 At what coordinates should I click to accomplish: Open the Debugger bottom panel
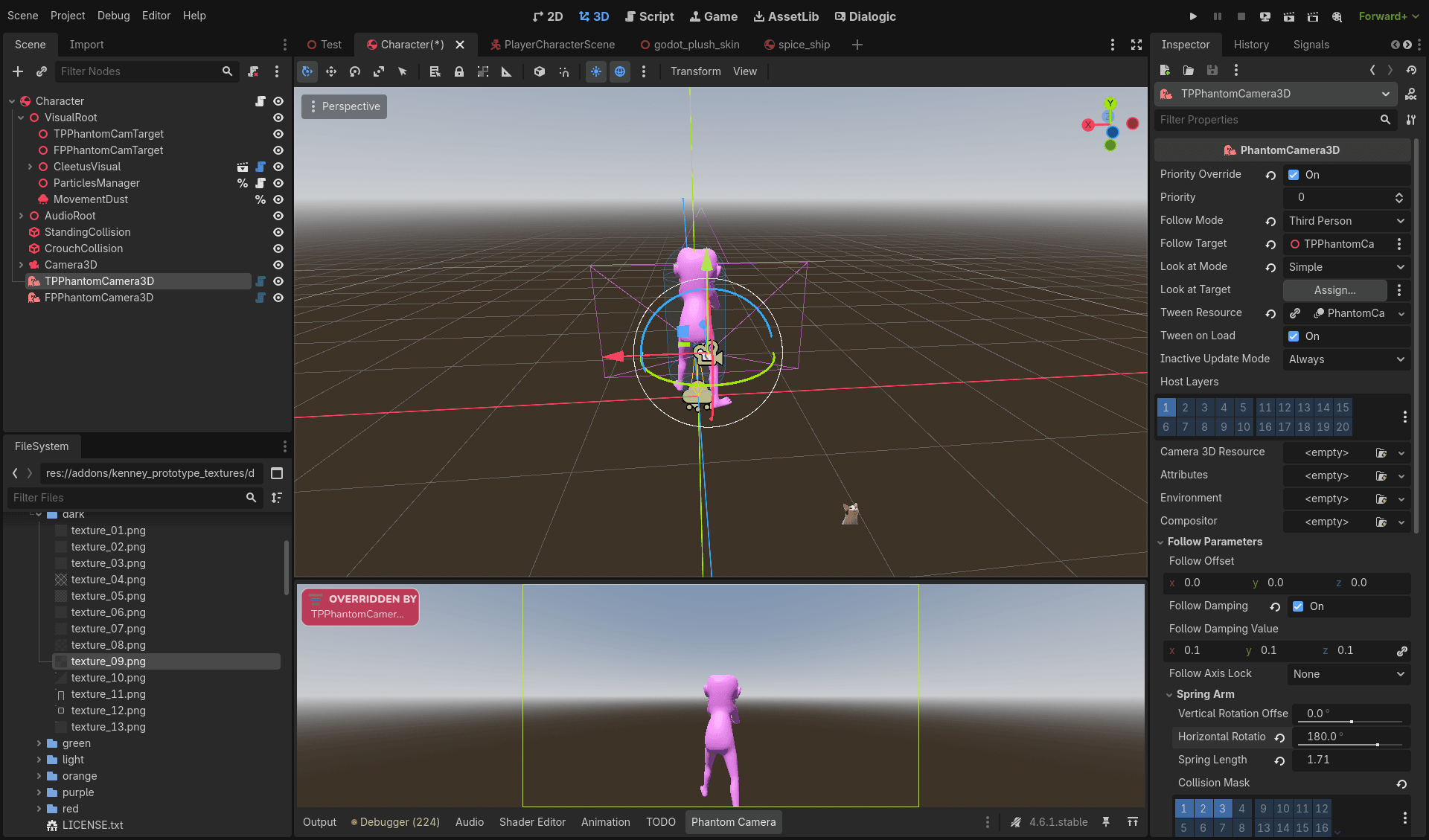pos(395,822)
